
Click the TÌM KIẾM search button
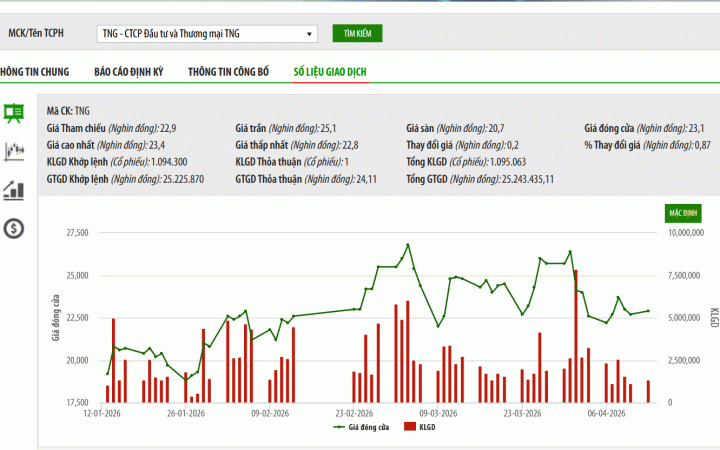tap(357, 34)
